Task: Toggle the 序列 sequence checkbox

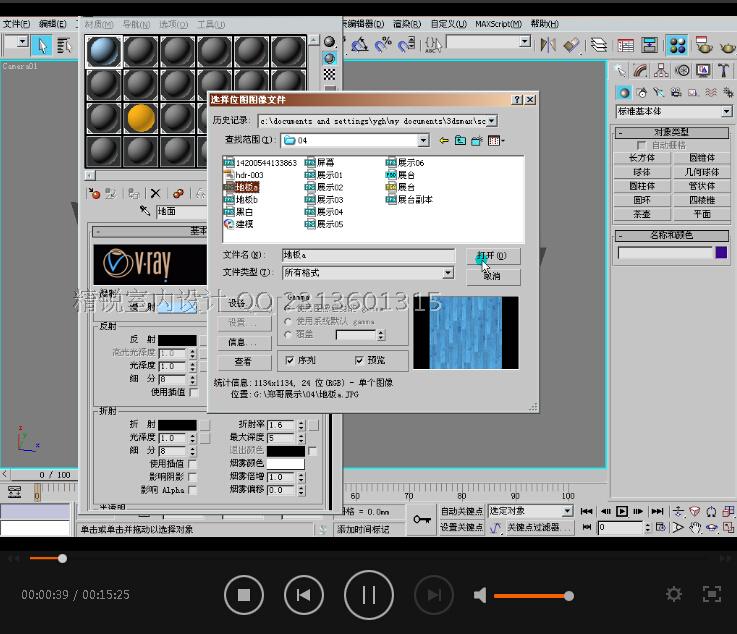Action: (x=290, y=360)
